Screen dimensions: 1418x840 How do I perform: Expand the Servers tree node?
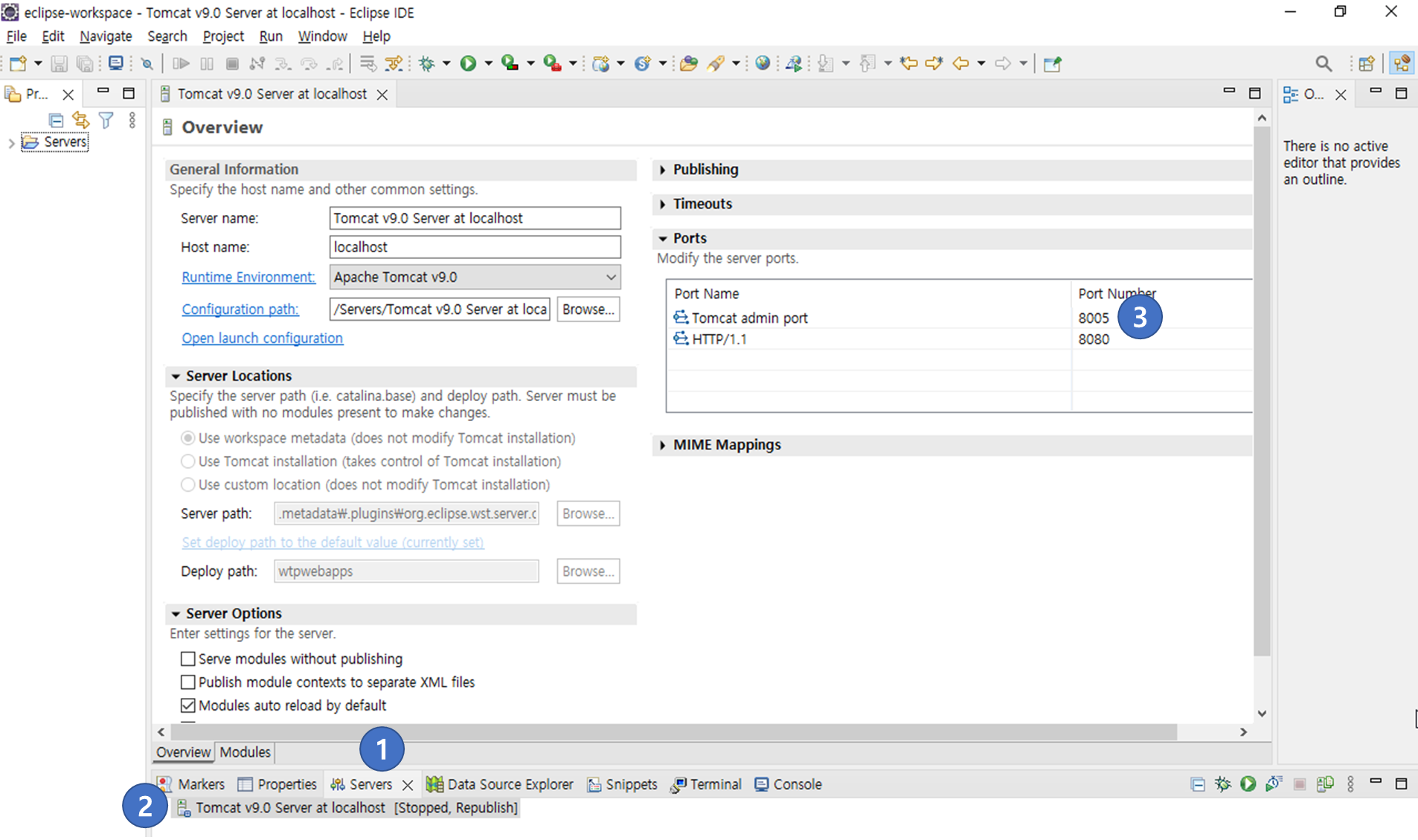pos(11,143)
